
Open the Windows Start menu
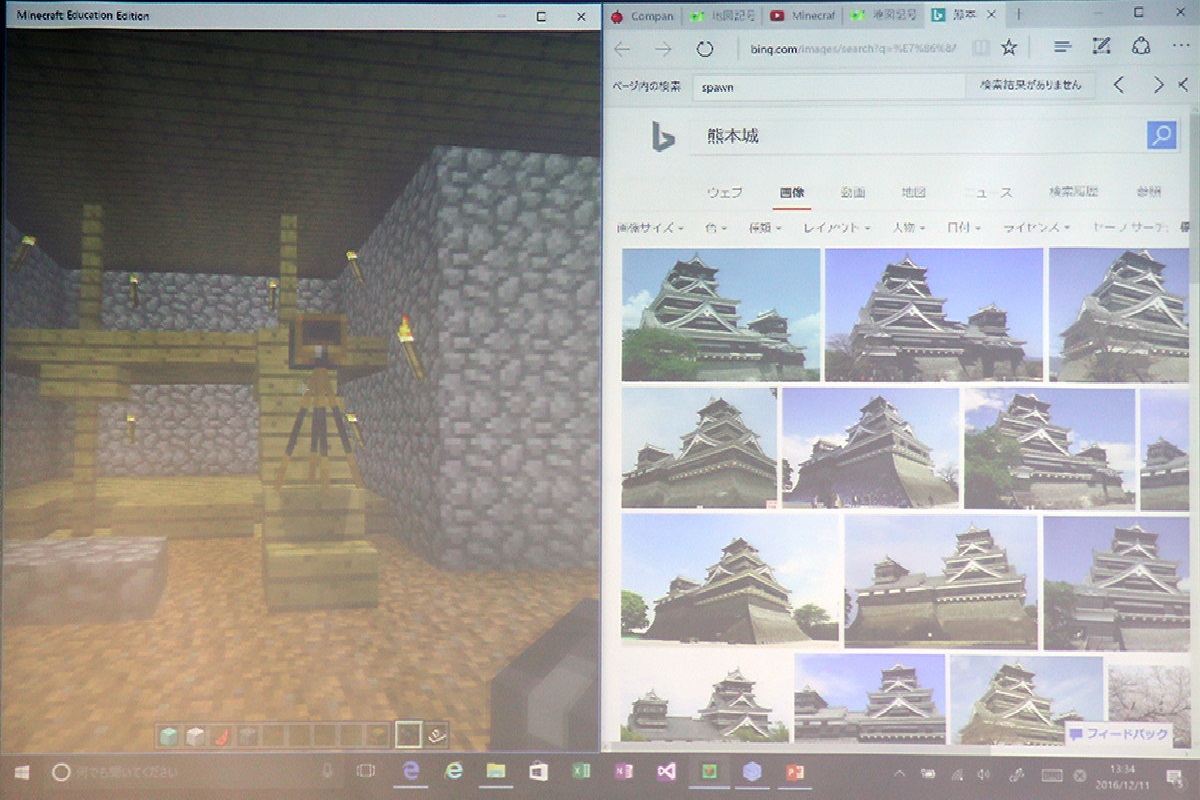coord(22,772)
